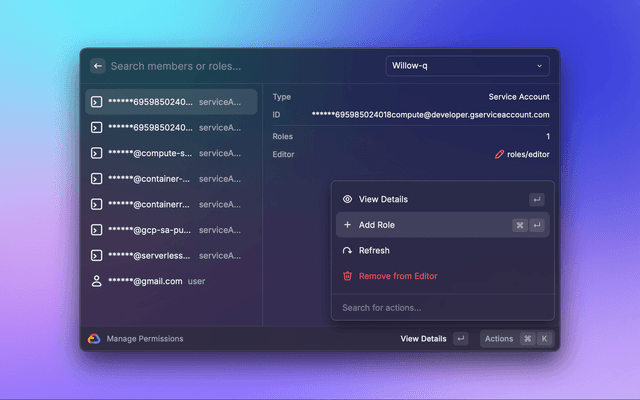640x400 pixels.
Task: Select Remove from Editor menu entry
Action: tap(397, 276)
